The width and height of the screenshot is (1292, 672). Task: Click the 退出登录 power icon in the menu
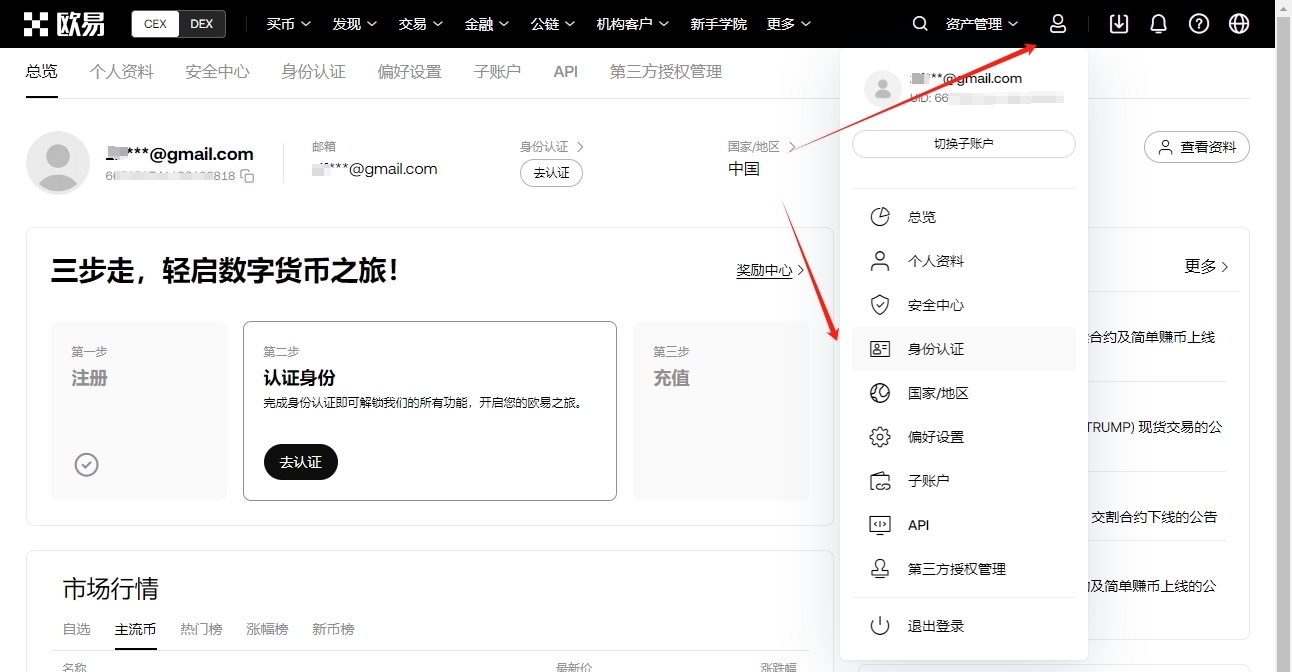[x=880, y=626]
